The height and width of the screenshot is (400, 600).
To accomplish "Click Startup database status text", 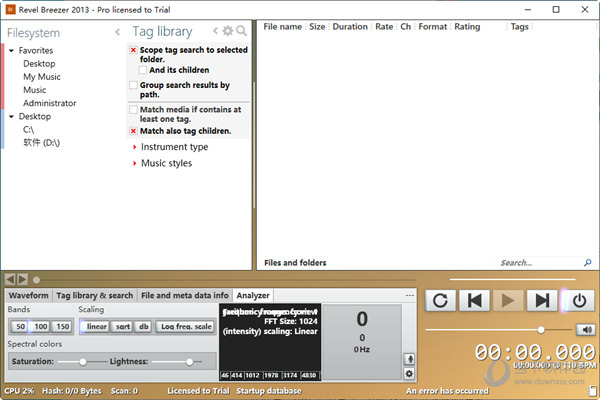I will click(x=269, y=391).
